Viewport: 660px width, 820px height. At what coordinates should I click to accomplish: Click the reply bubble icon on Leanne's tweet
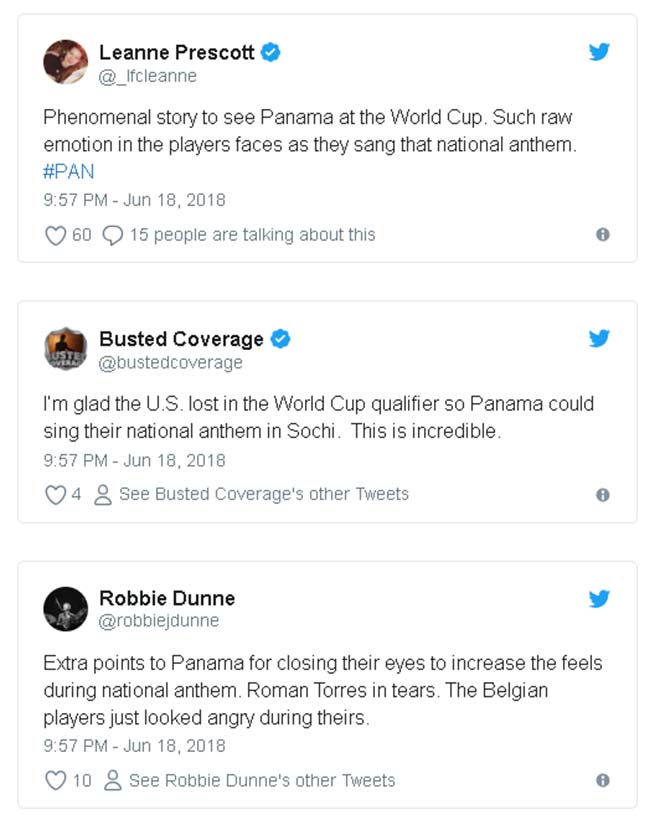(114, 235)
